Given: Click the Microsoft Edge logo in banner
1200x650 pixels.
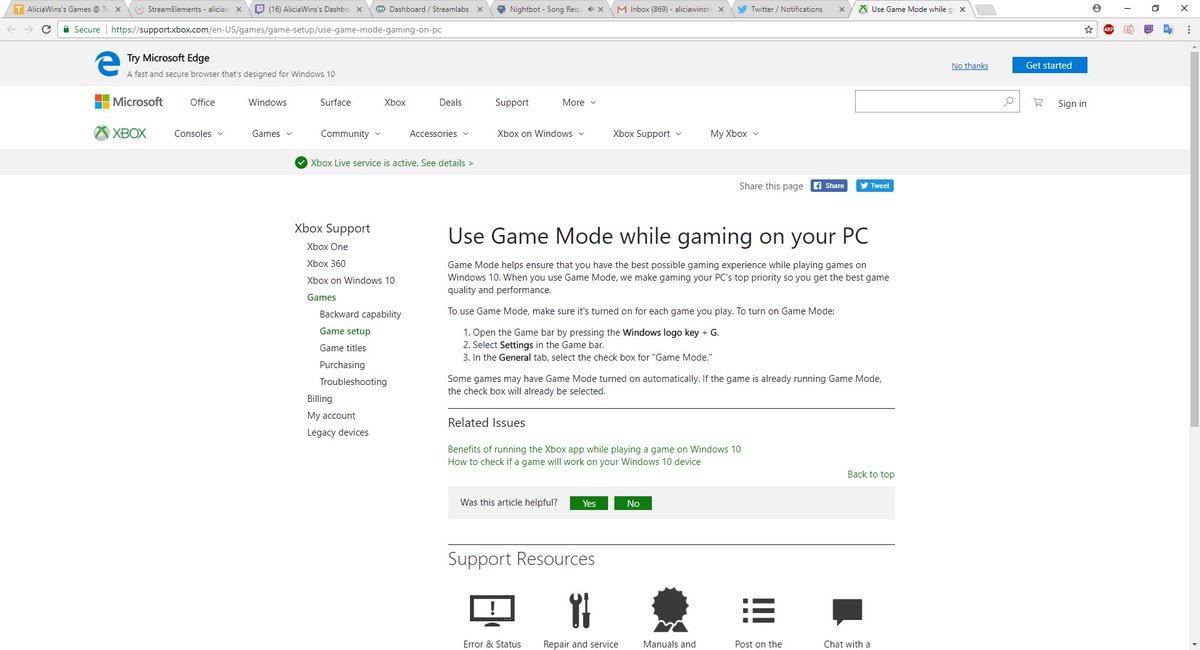Looking at the screenshot, I should pyautogui.click(x=107, y=65).
